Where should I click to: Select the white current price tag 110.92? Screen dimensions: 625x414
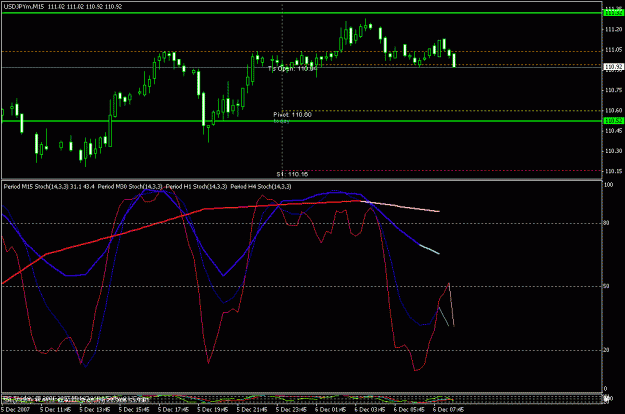[613, 67]
